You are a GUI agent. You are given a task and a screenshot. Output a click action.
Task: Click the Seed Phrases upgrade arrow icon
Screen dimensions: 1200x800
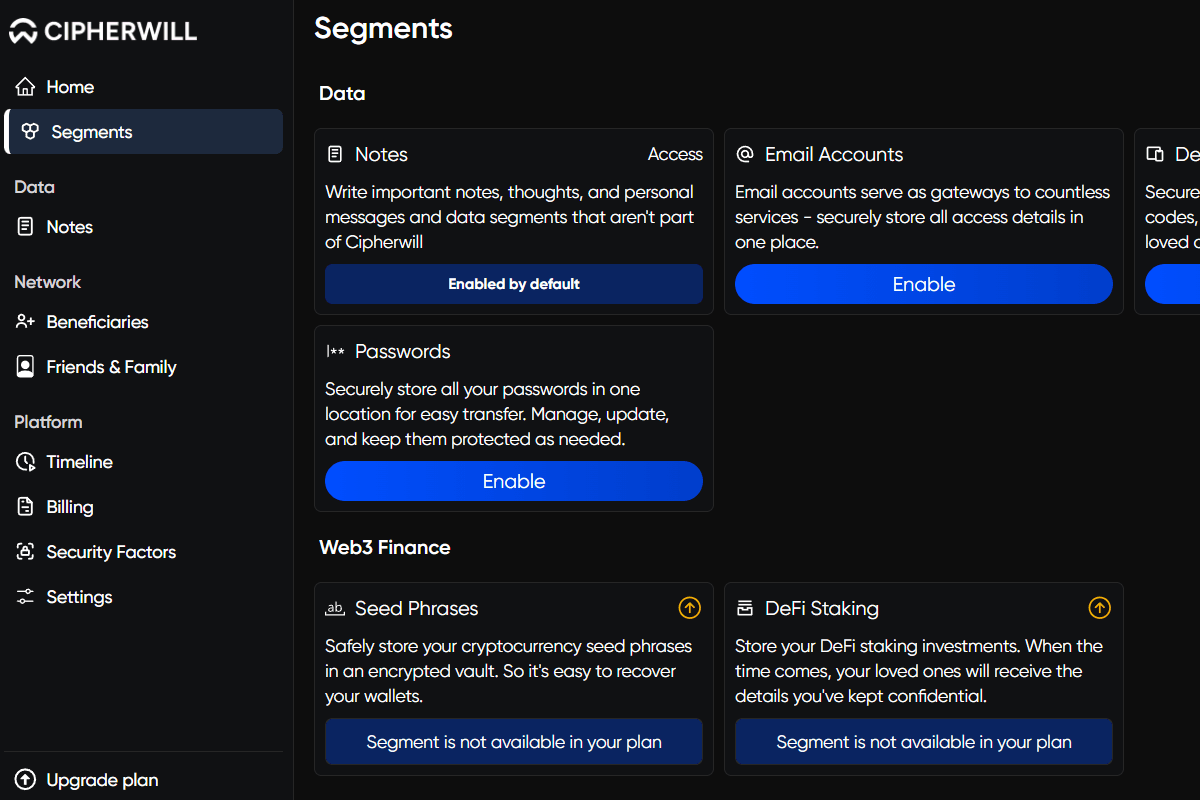click(690, 607)
